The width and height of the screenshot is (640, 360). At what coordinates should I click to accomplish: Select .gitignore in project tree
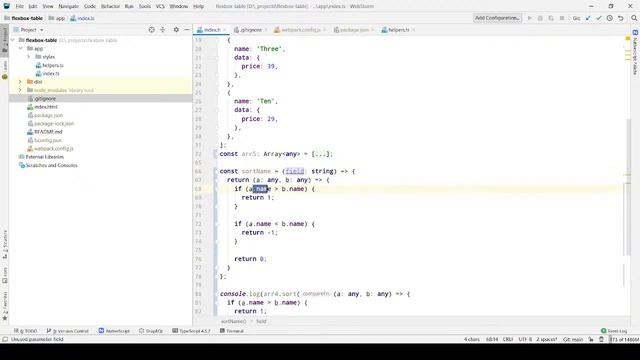[42, 98]
